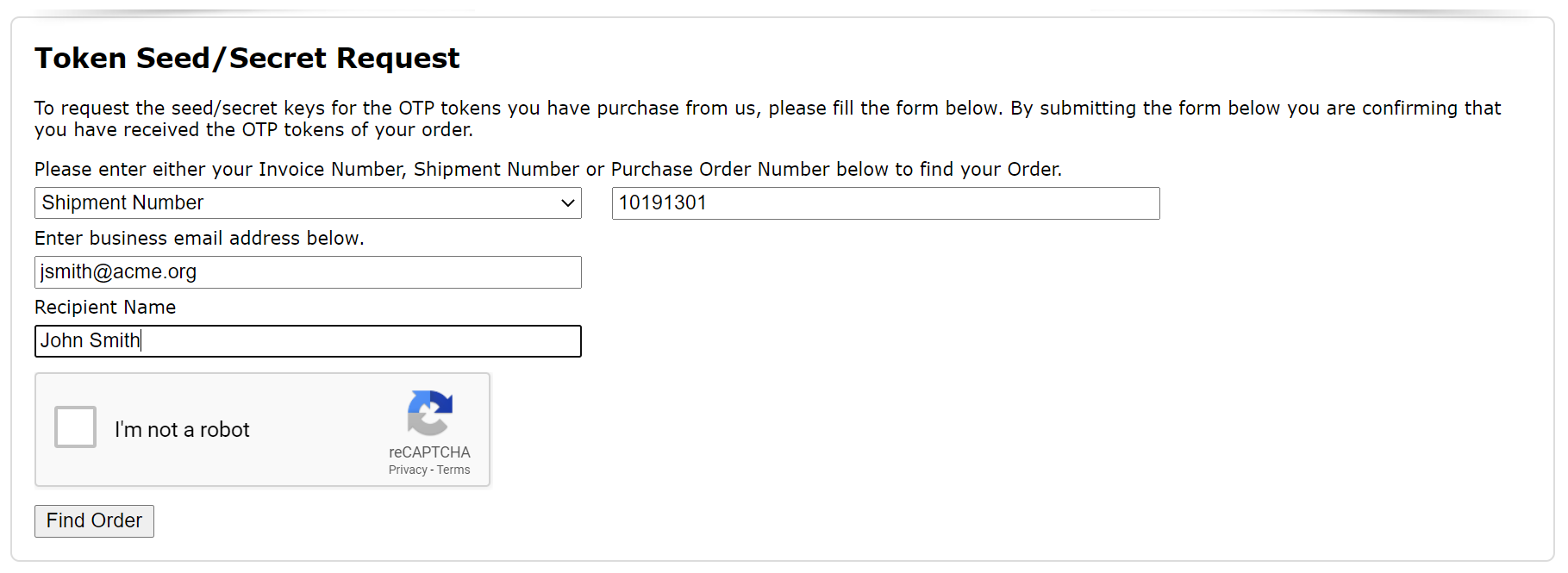Click the Recipient Name field with John Smith
1568x573 pixels.
[x=308, y=341]
